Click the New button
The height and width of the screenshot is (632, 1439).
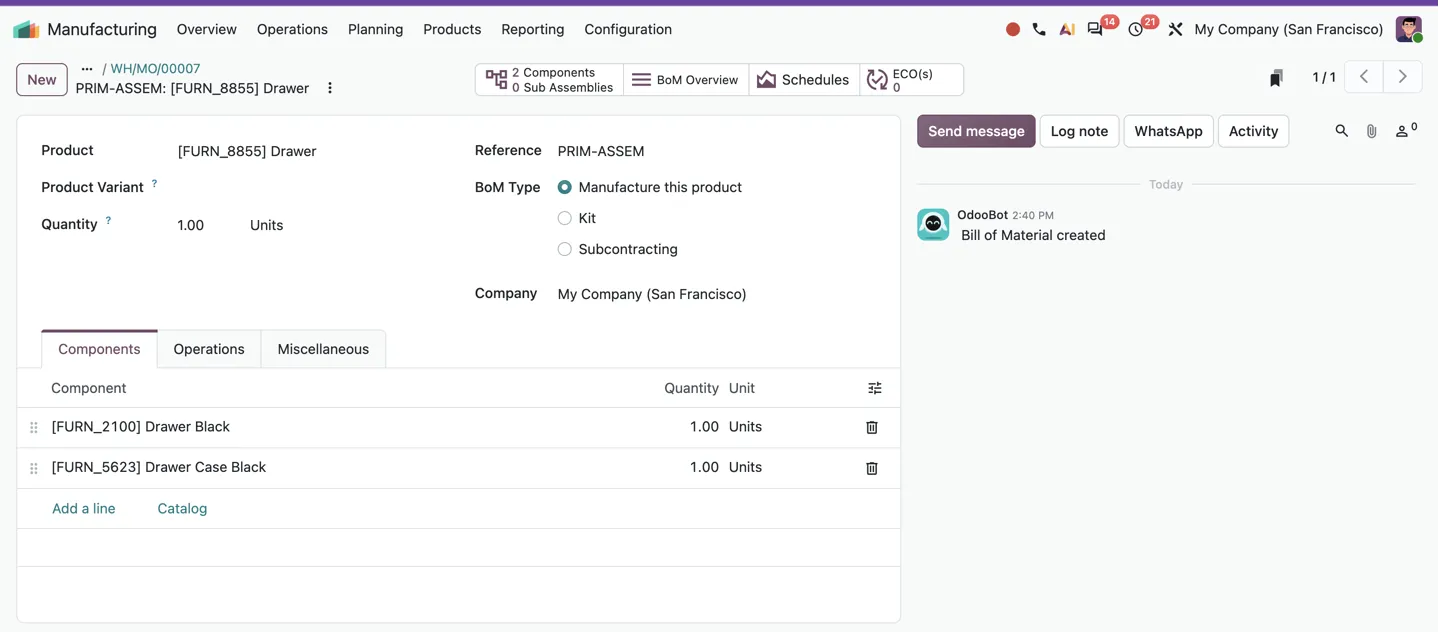[x=42, y=80]
